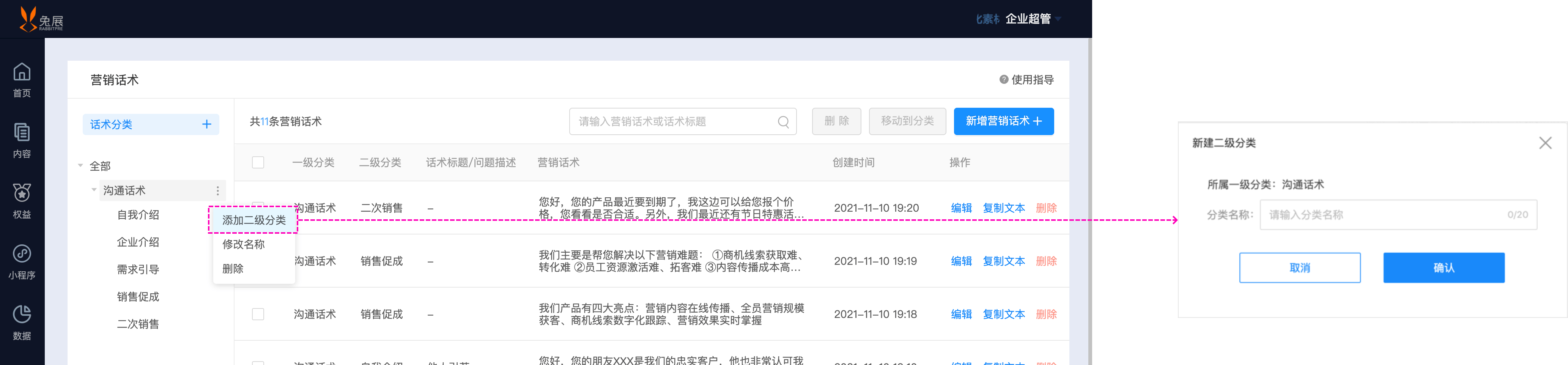Click 确认 in the new category dialog
Viewport: 1568px width, 365px height.
point(1444,267)
